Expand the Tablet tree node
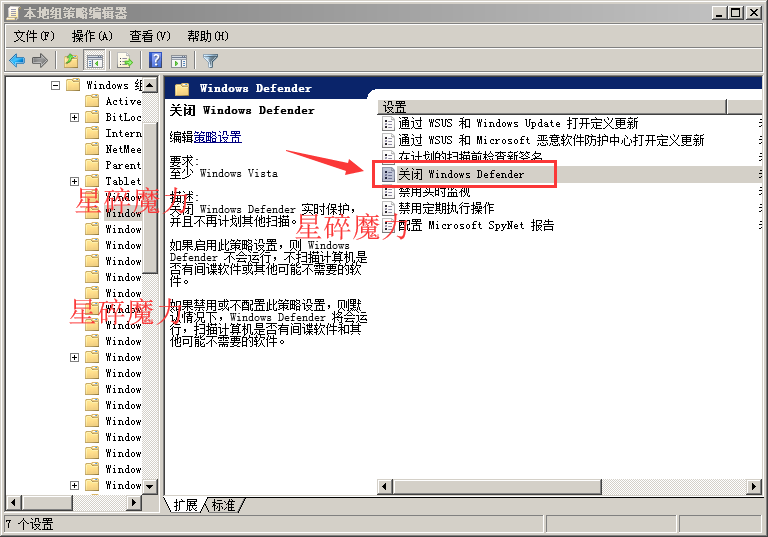768x537 pixels. click(74, 181)
